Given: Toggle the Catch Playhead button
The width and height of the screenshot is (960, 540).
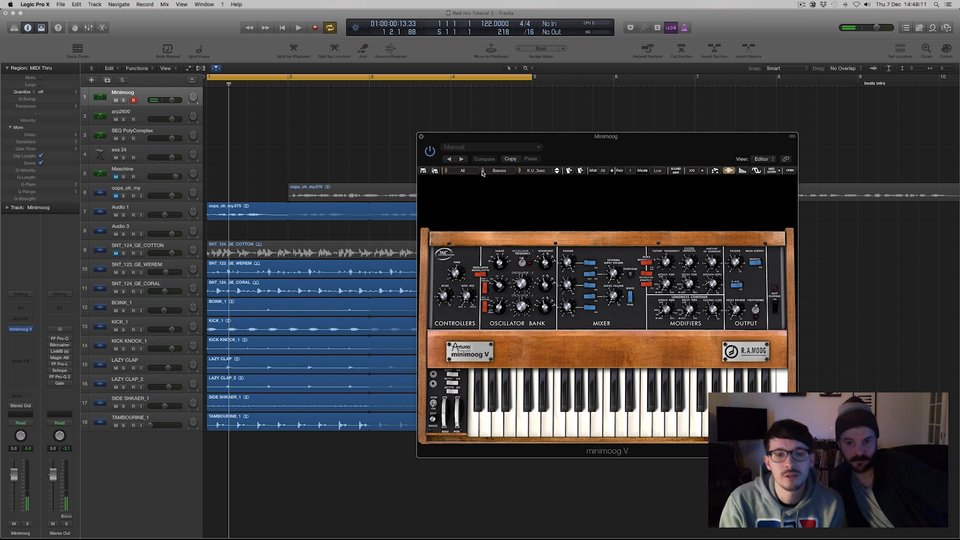Looking at the screenshot, I should pos(216,69).
